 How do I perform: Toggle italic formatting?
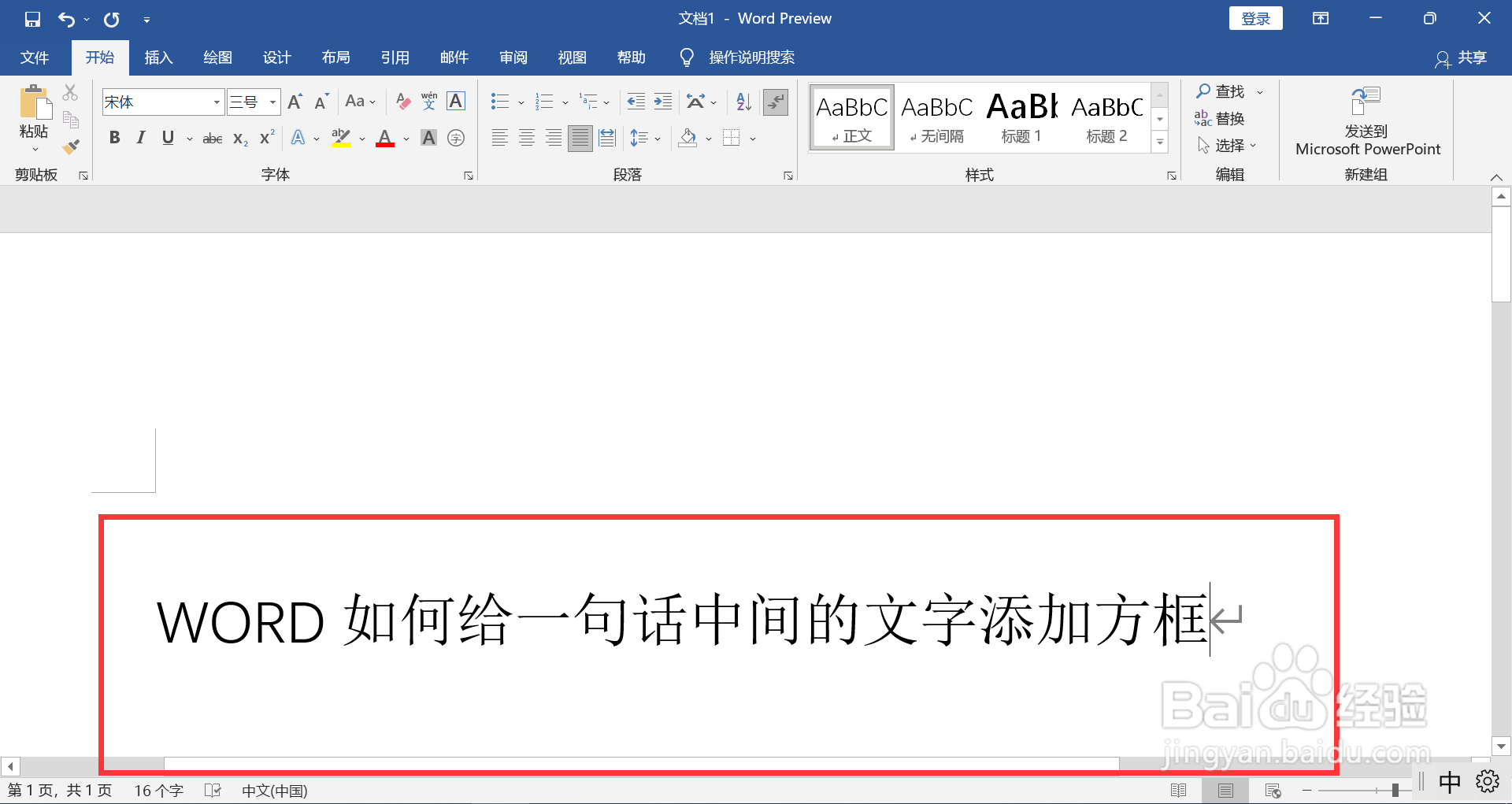point(141,139)
